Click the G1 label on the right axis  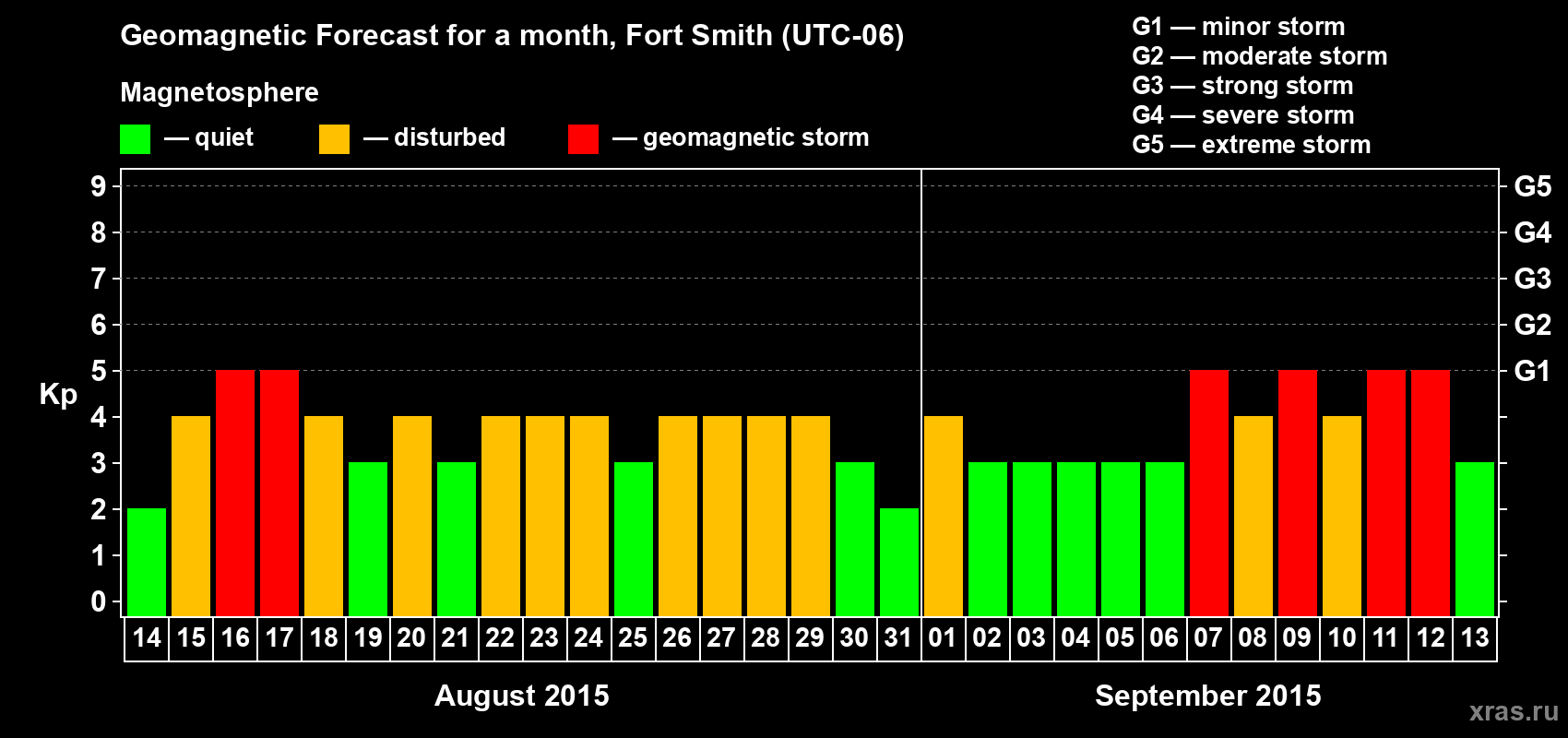(x=1533, y=371)
